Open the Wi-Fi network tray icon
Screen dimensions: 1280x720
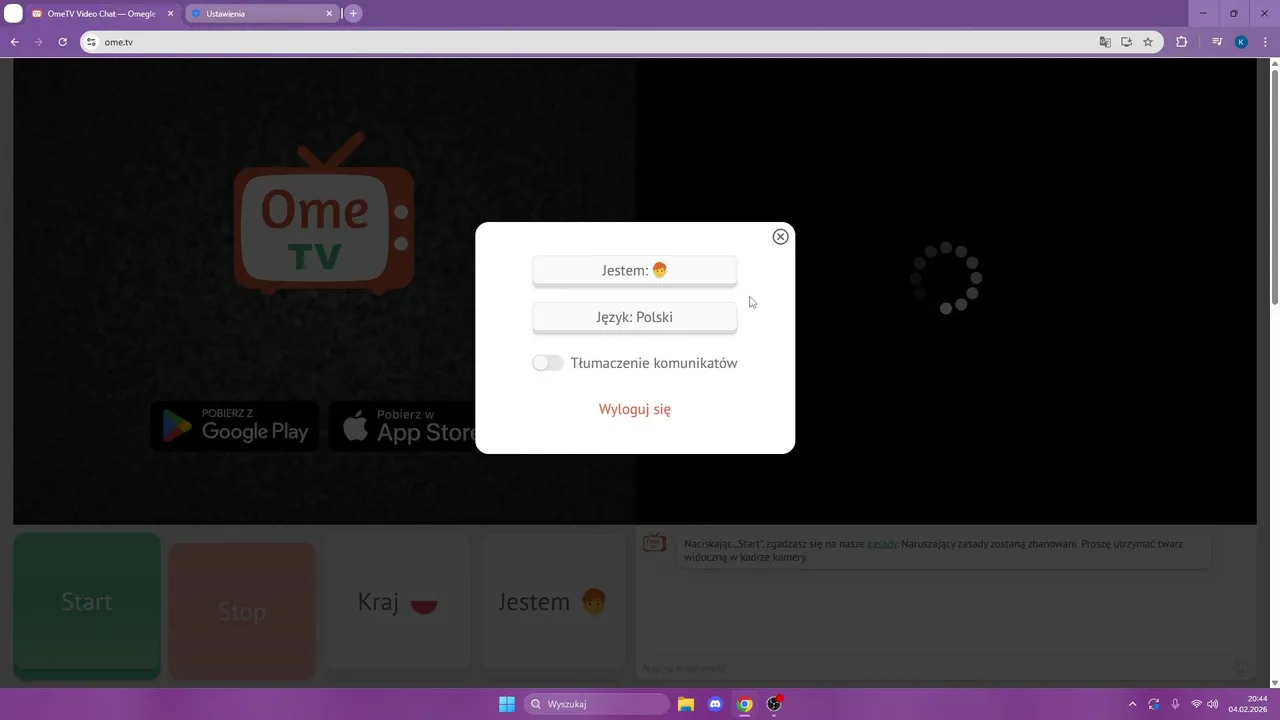click(x=1196, y=704)
